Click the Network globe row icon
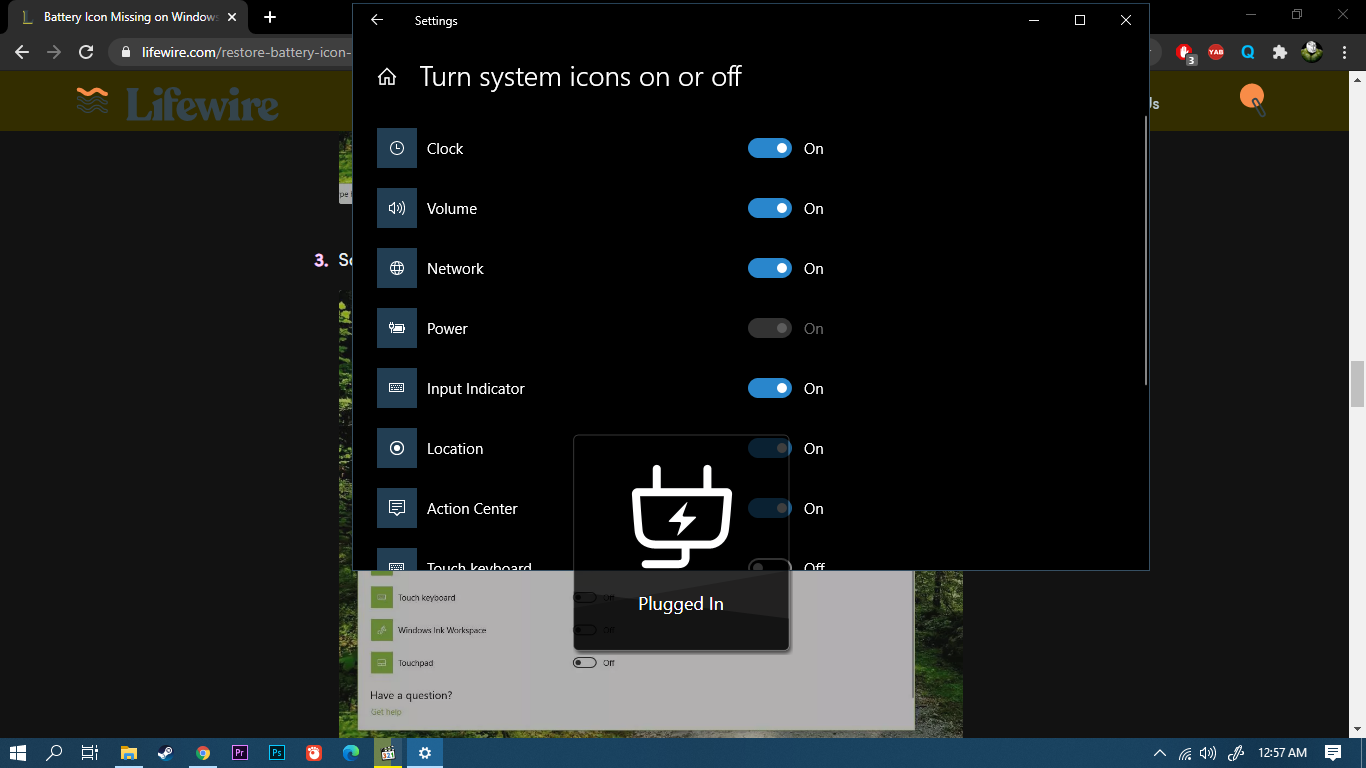This screenshot has height=768, width=1366. coord(397,268)
